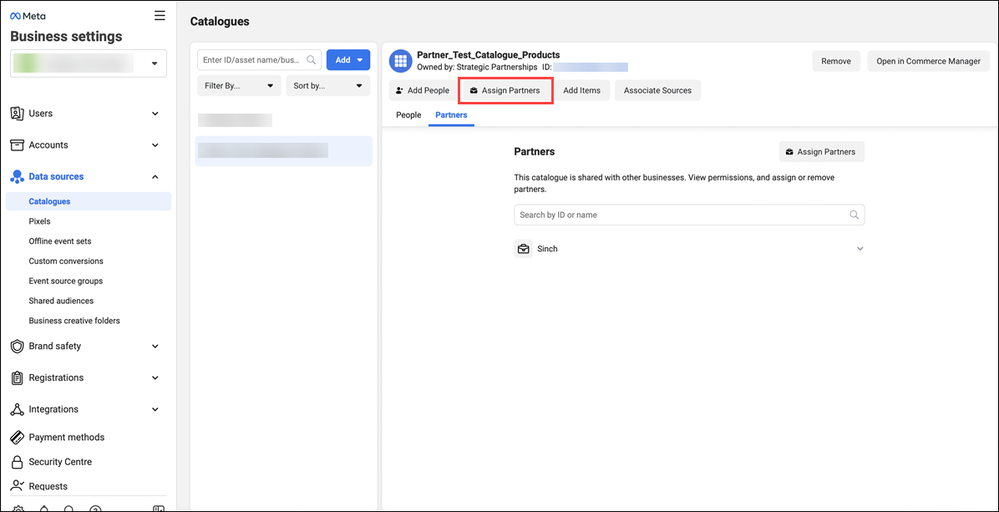The height and width of the screenshot is (512, 999).
Task: Click the Sinch partner name
Action: point(547,249)
